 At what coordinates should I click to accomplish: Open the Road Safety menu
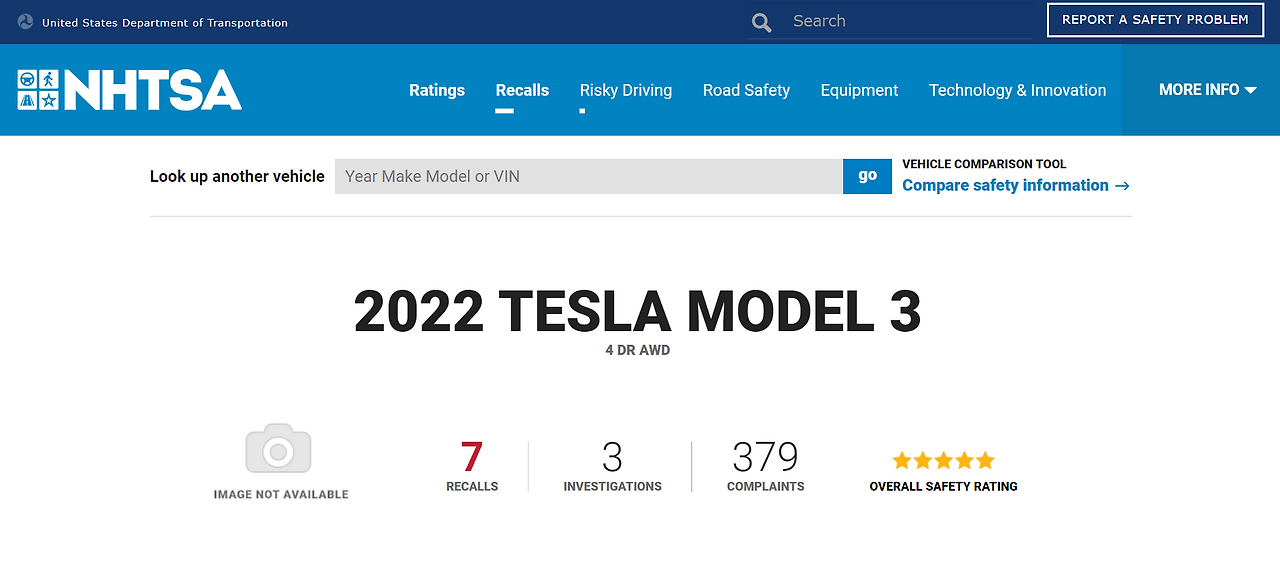[746, 90]
